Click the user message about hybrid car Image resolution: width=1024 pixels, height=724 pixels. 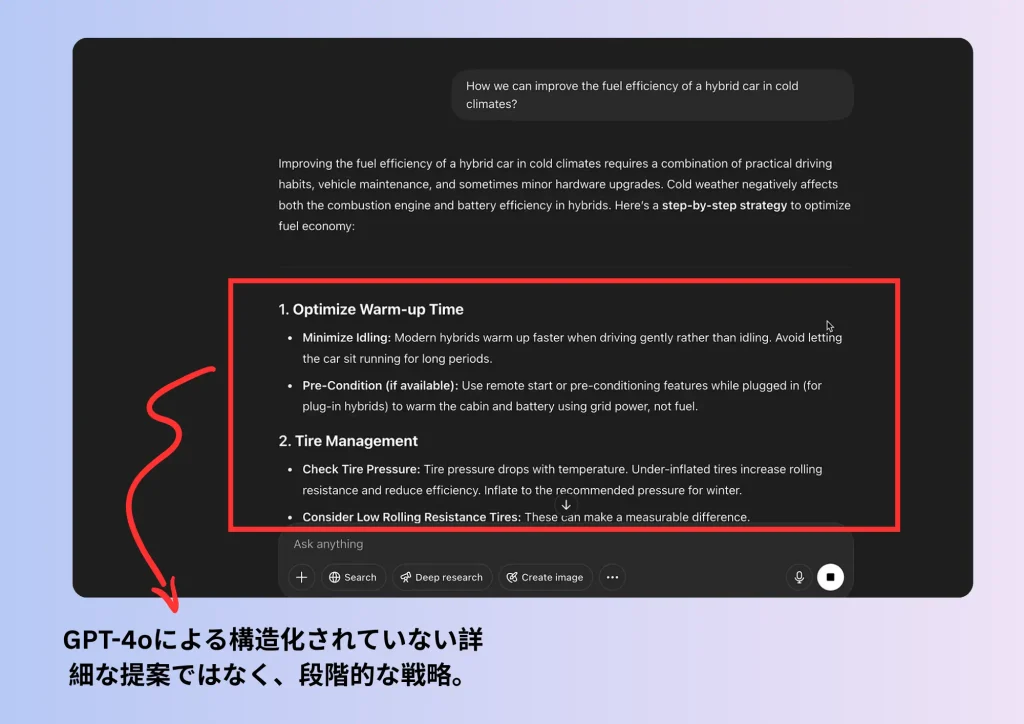tap(652, 95)
